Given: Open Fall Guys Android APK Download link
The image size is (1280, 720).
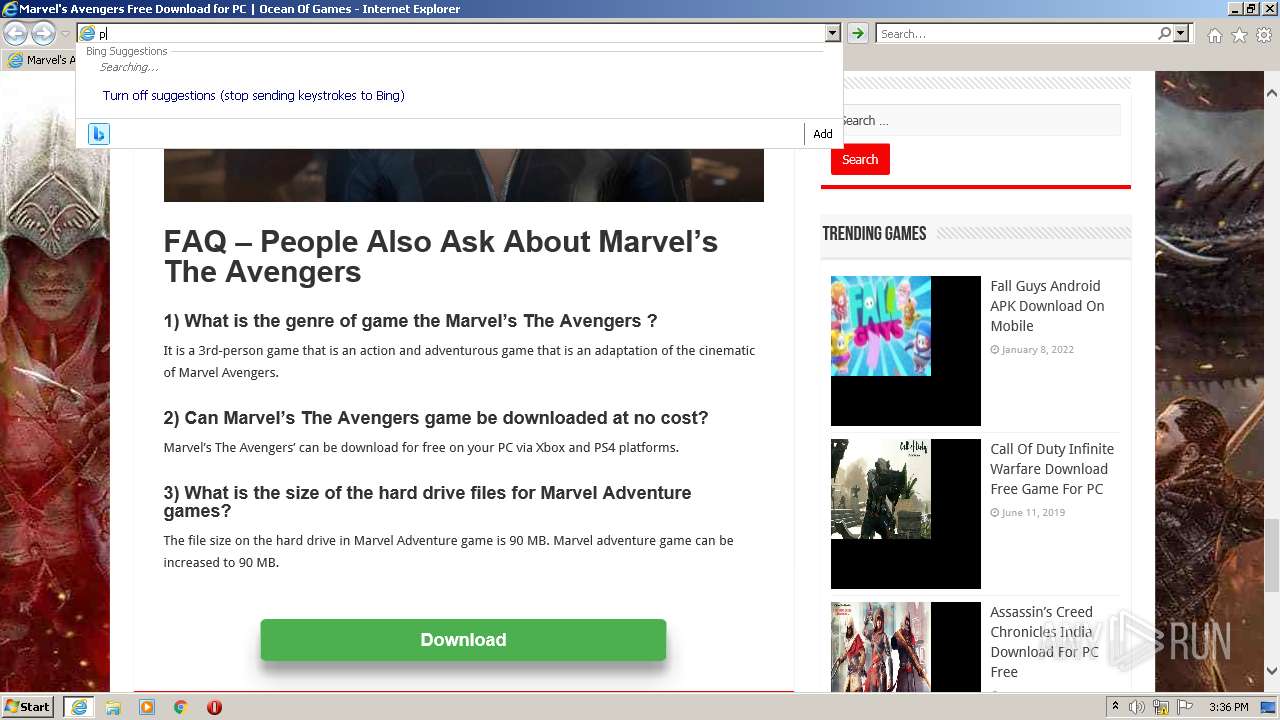Looking at the screenshot, I should pyautogui.click(x=1047, y=306).
